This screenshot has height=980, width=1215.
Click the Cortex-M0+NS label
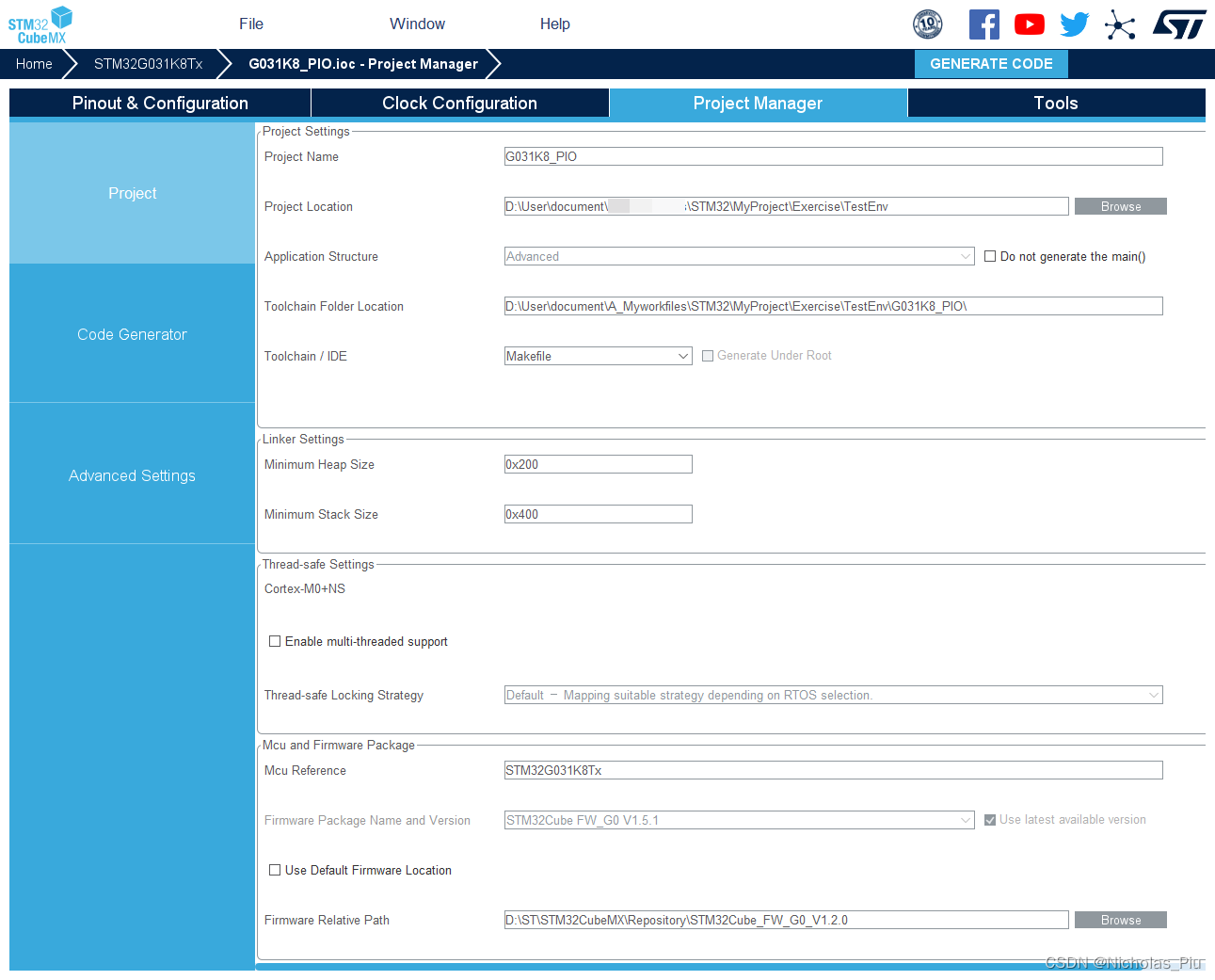click(305, 588)
